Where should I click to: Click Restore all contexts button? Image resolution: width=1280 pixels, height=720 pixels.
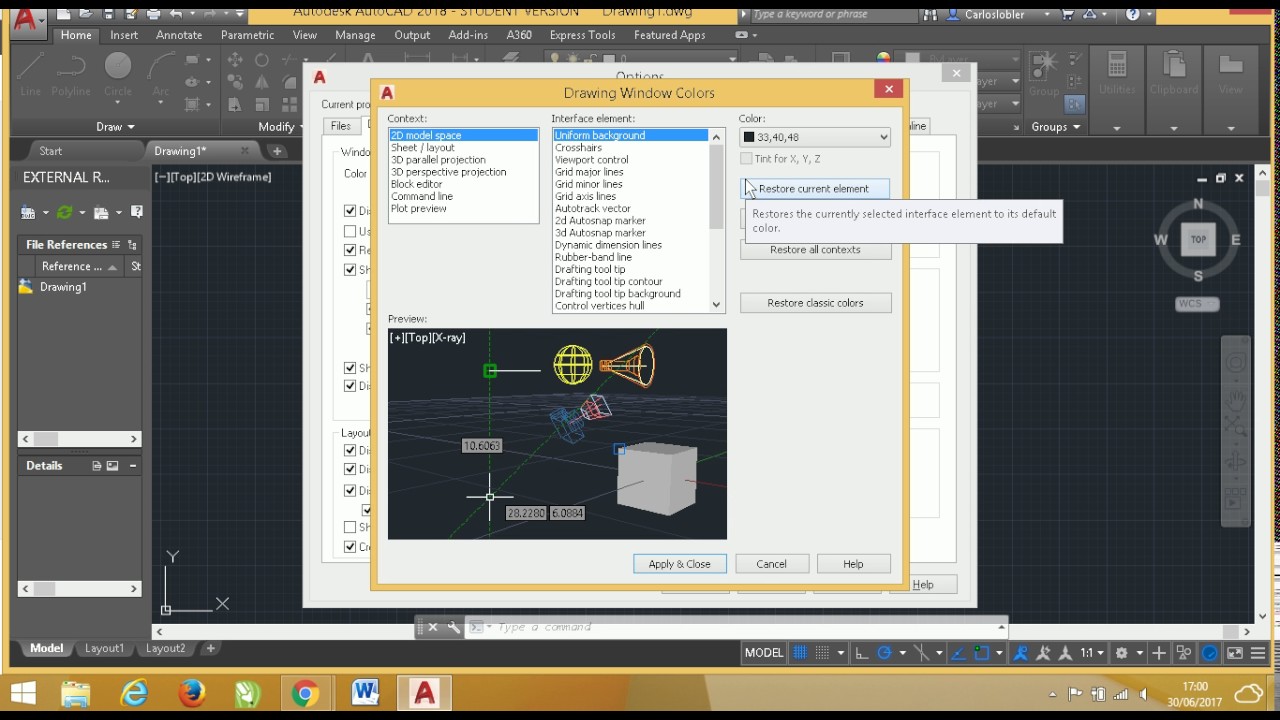tap(815, 250)
